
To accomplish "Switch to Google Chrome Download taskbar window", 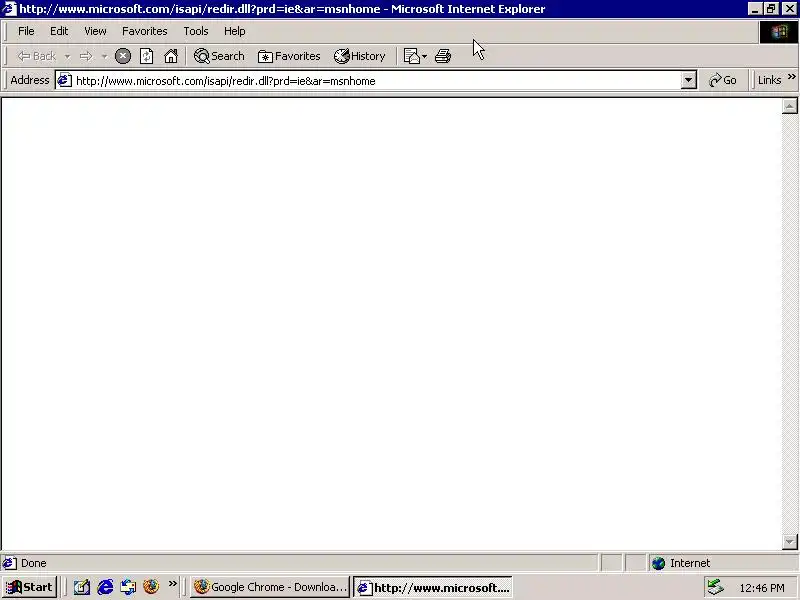I will click(270, 587).
